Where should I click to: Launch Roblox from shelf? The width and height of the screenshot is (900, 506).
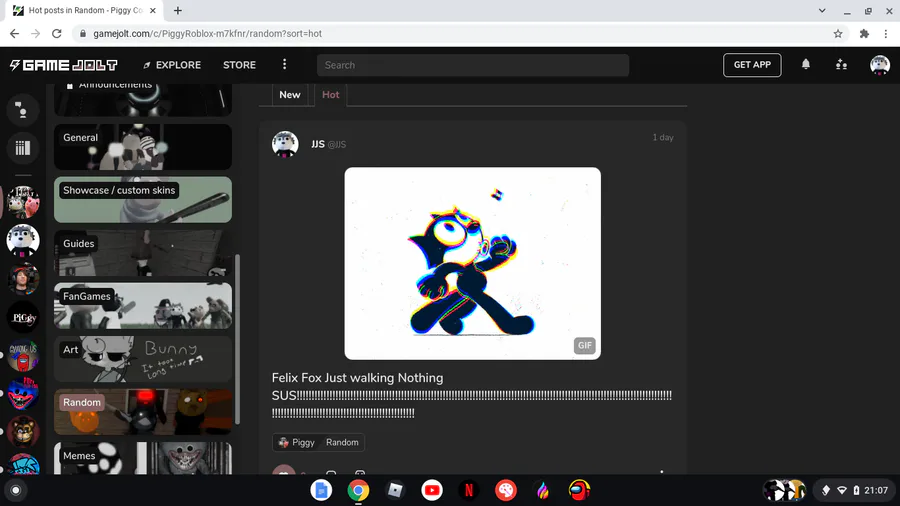(x=395, y=491)
